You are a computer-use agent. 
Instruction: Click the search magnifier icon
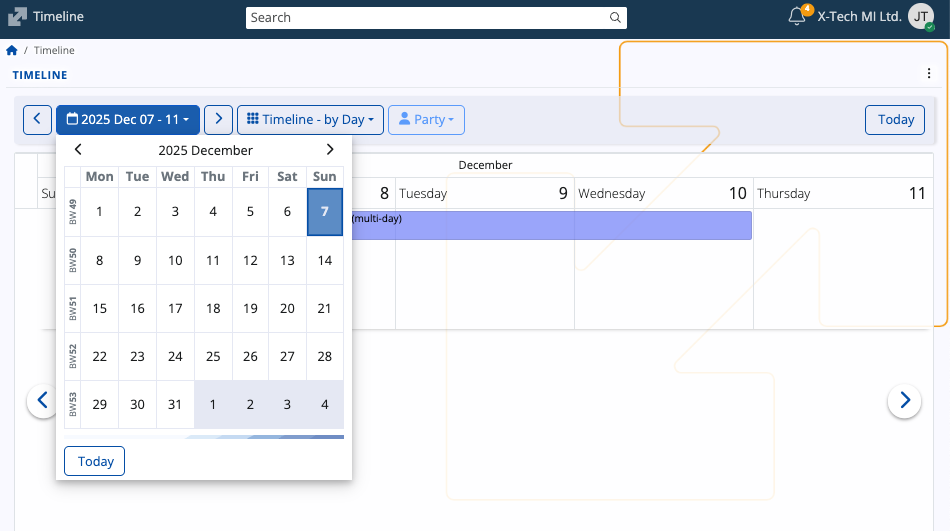[615, 18]
